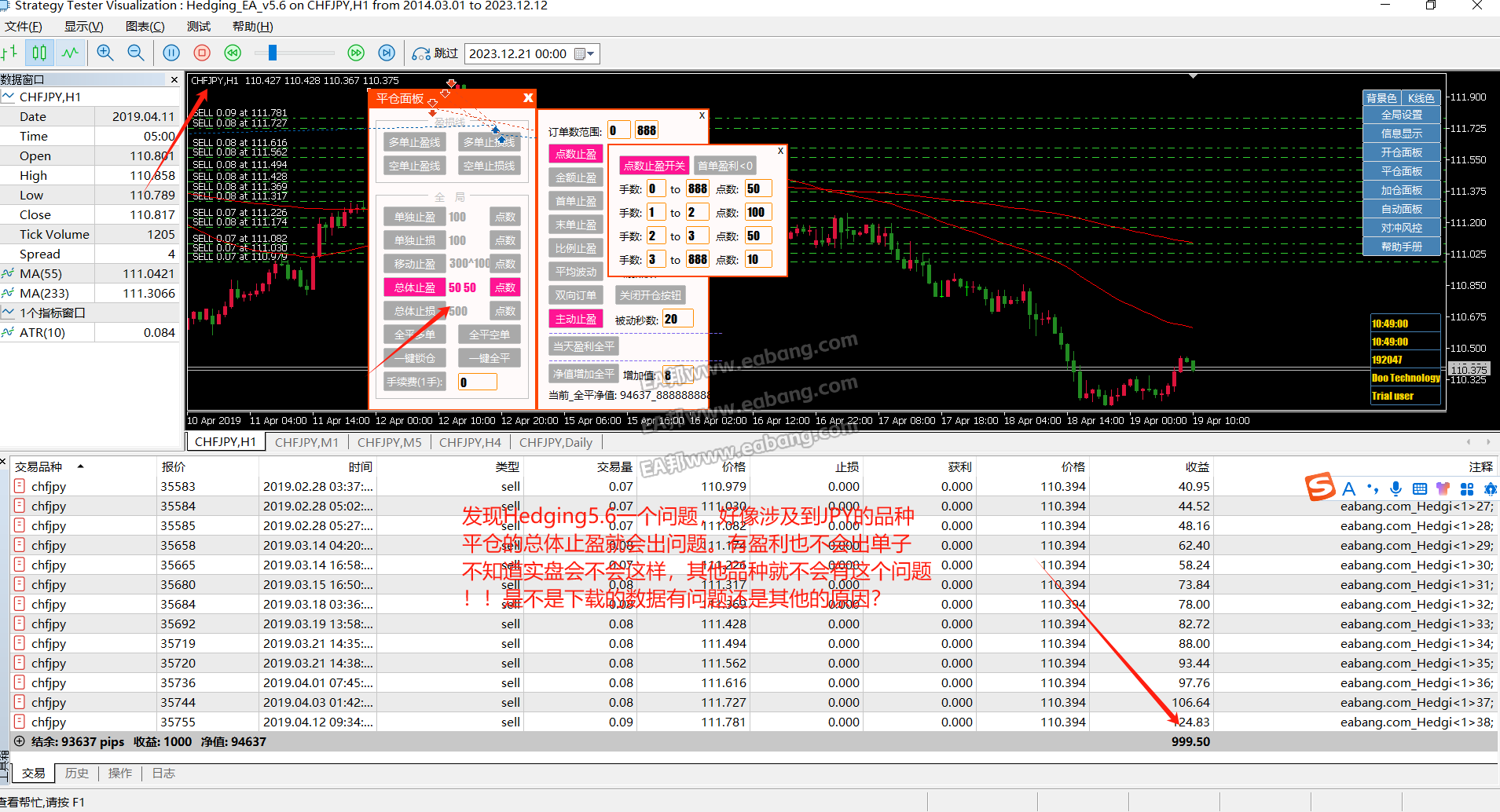Toggle 空单止盈线 button
Viewport: 1500px width, 812px height.
(x=414, y=166)
